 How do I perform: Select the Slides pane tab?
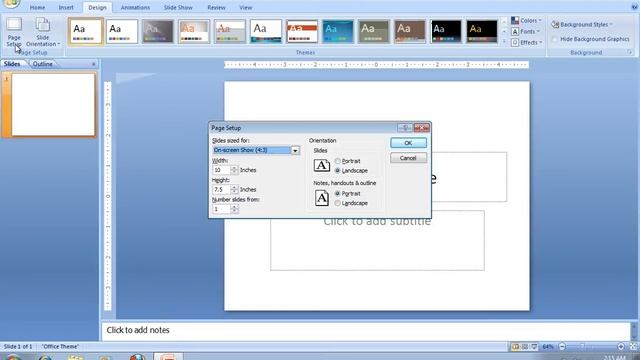coord(12,64)
